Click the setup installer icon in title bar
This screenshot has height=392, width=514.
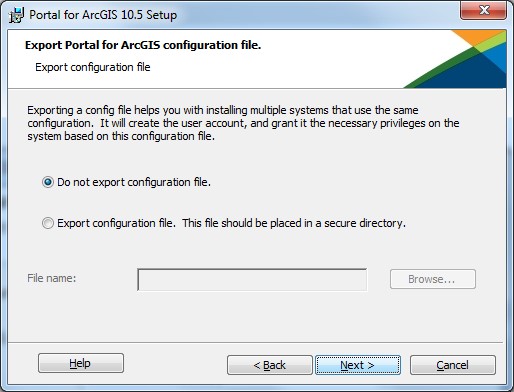point(16,15)
